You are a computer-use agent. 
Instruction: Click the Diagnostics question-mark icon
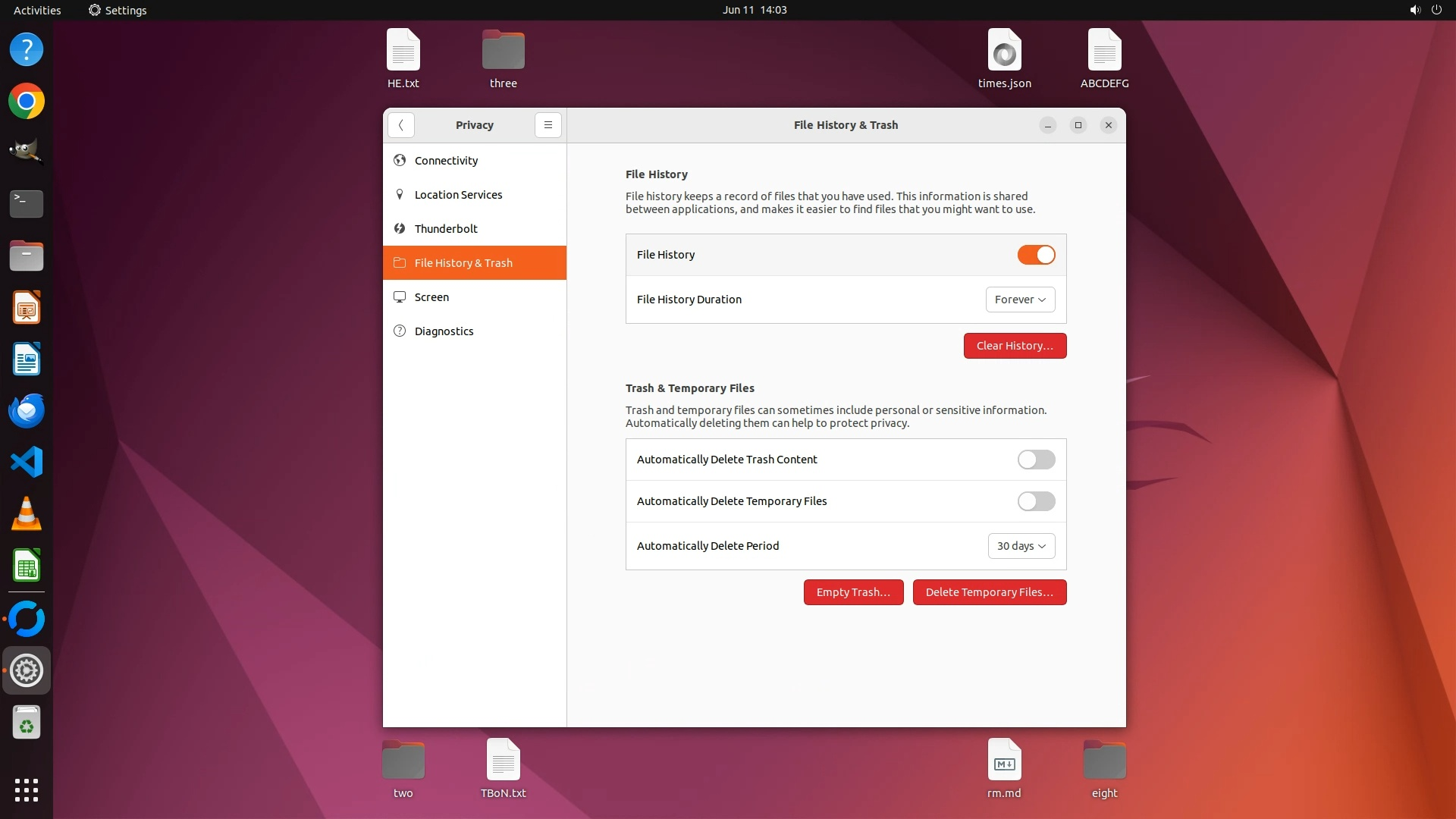tap(400, 331)
